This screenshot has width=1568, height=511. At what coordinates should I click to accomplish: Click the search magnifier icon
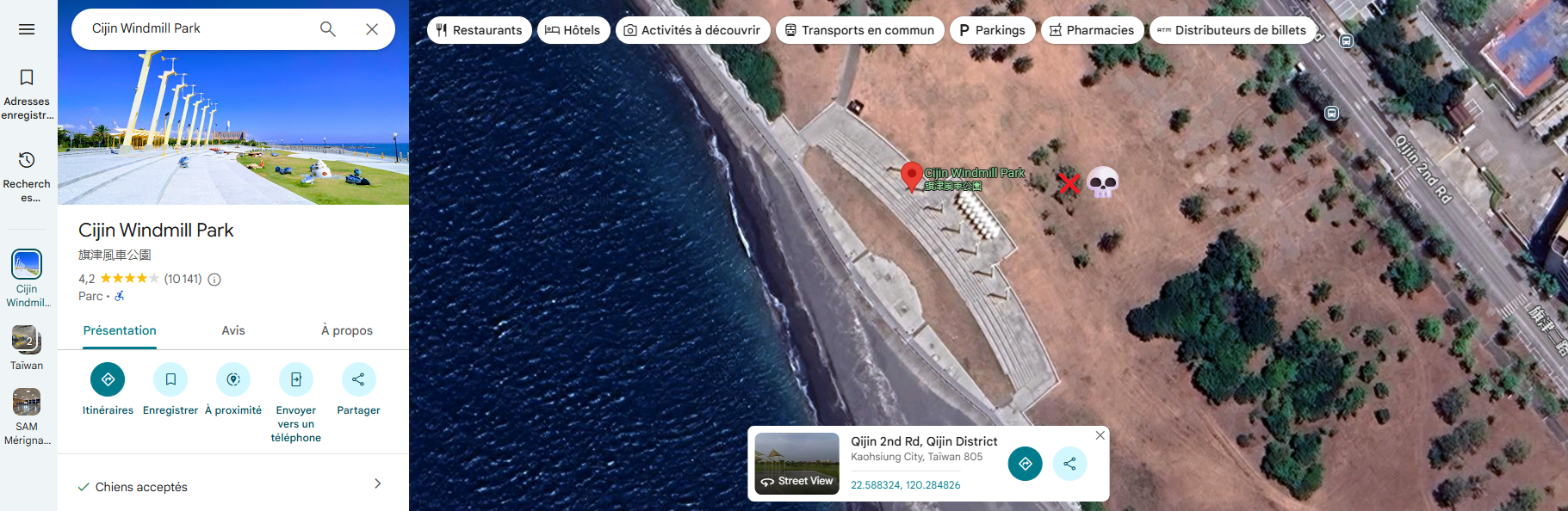click(x=327, y=29)
